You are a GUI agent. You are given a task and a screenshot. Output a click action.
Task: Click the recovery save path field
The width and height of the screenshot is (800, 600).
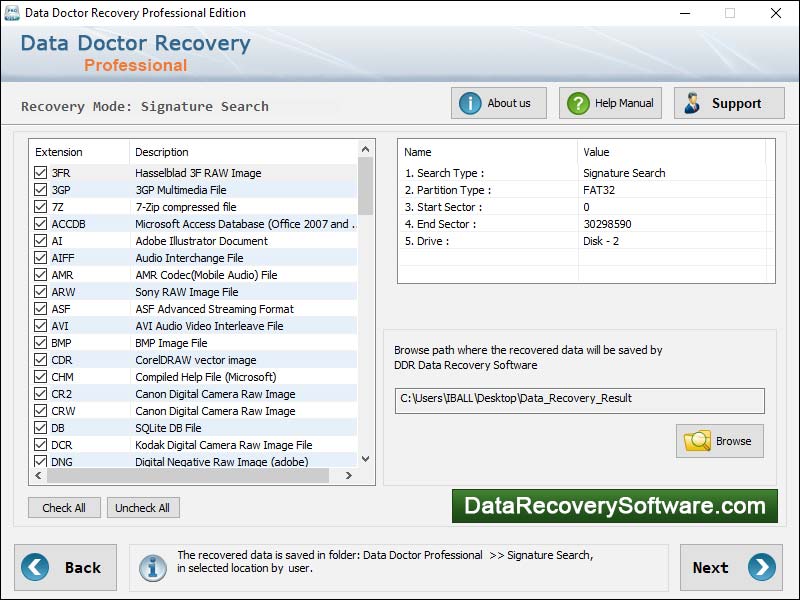click(580, 399)
